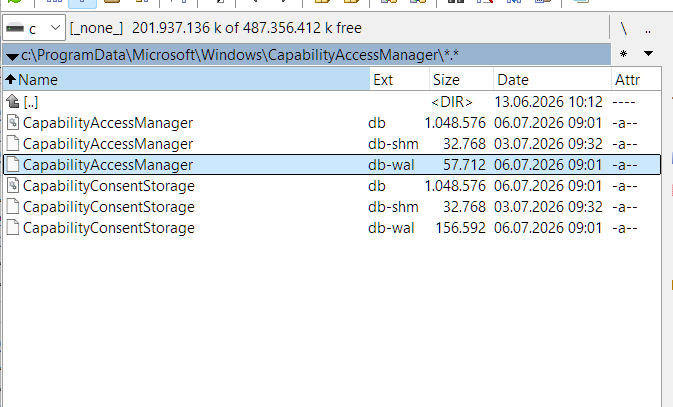Click icon of CapabilityConsentStorage db-wal file

click(x=13, y=228)
